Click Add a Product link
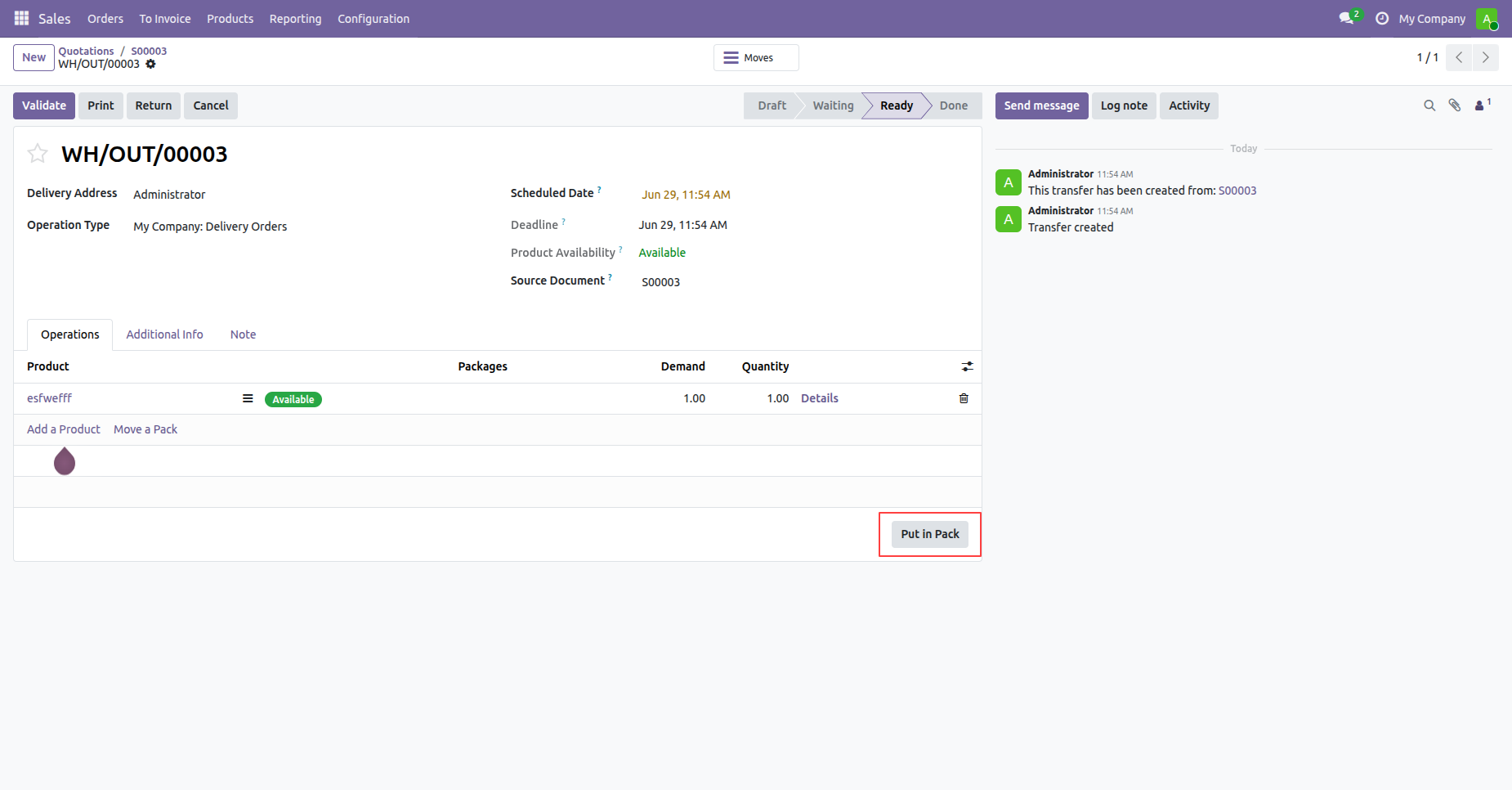Viewport: 1512px width, 790px height. point(64,429)
